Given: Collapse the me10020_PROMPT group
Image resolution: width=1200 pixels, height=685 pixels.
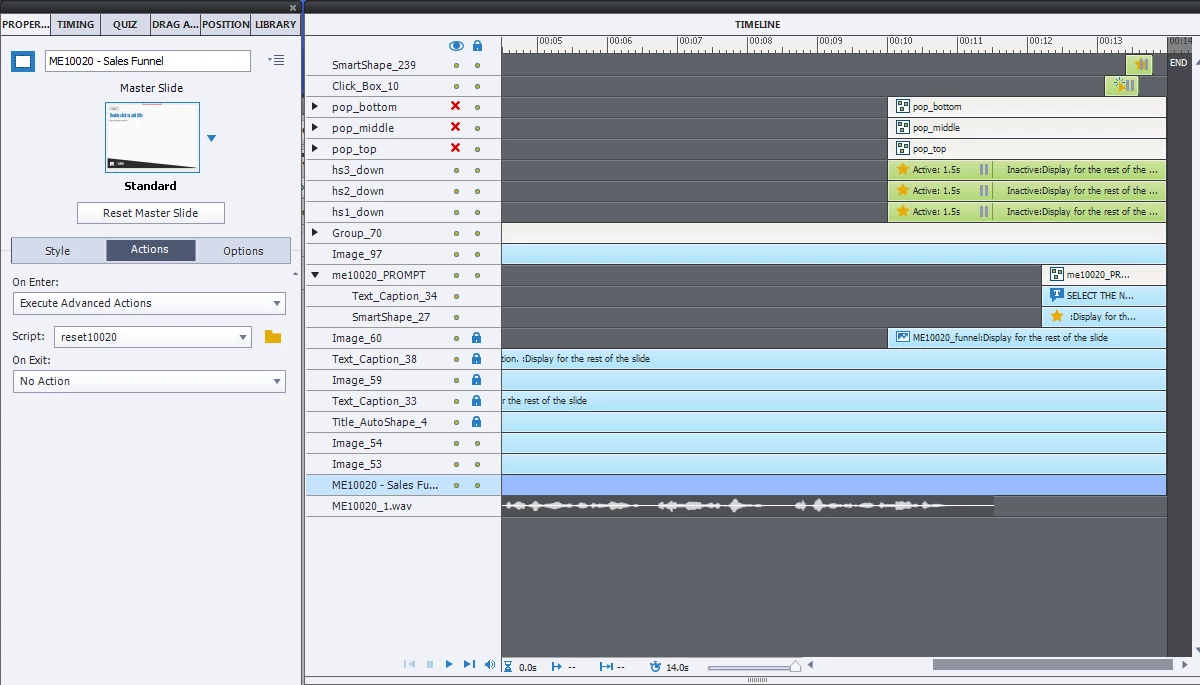Looking at the screenshot, I should coord(315,275).
